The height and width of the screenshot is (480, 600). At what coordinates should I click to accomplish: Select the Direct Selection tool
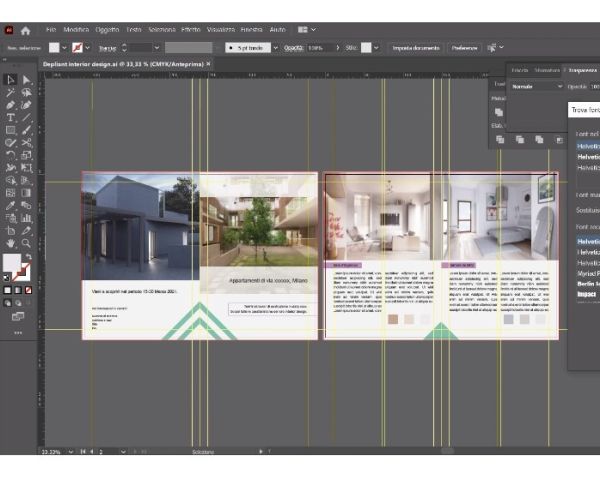pyautogui.click(x=27, y=80)
